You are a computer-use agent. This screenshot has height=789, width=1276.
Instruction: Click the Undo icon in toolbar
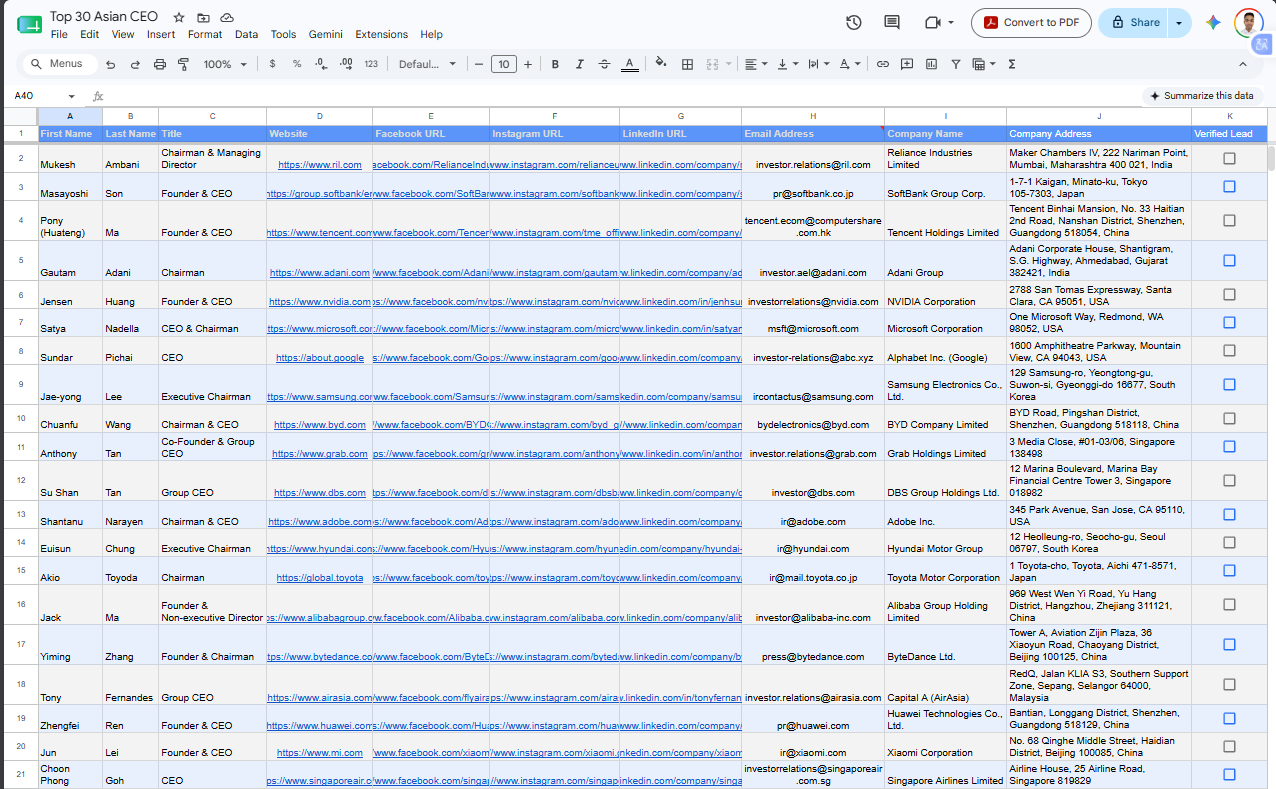coord(110,64)
